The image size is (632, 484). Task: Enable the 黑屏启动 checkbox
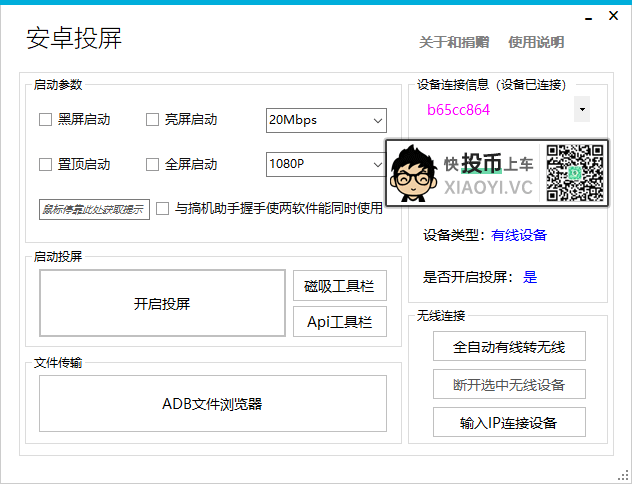click(45, 120)
